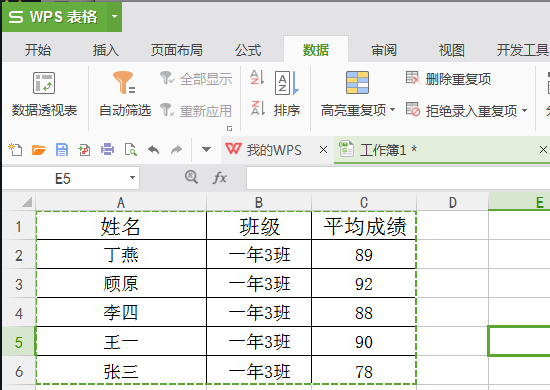Open the WPS 表格 application menu arrow
Screen dimensions: 550x390
pos(114,16)
